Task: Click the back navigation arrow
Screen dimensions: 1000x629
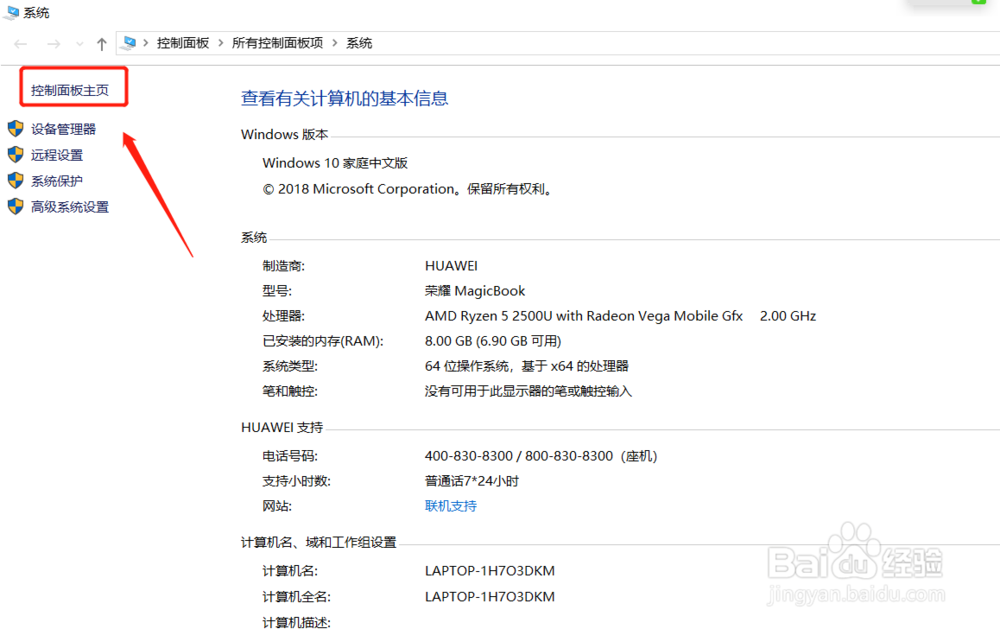Action: tap(19, 43)
